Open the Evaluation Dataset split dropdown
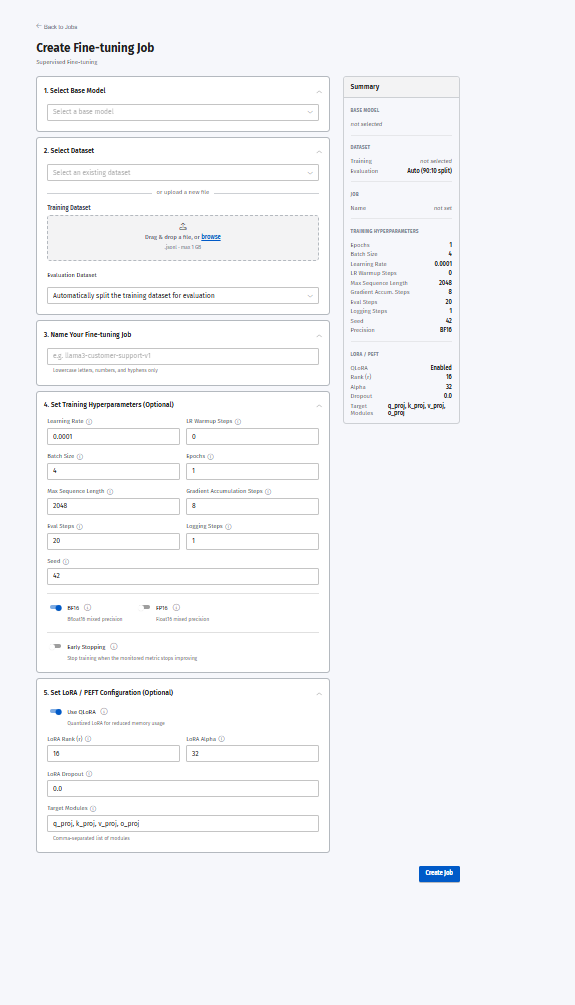Screen dimensions: 575x1005 pyautogui.click(x=183, y=295)
